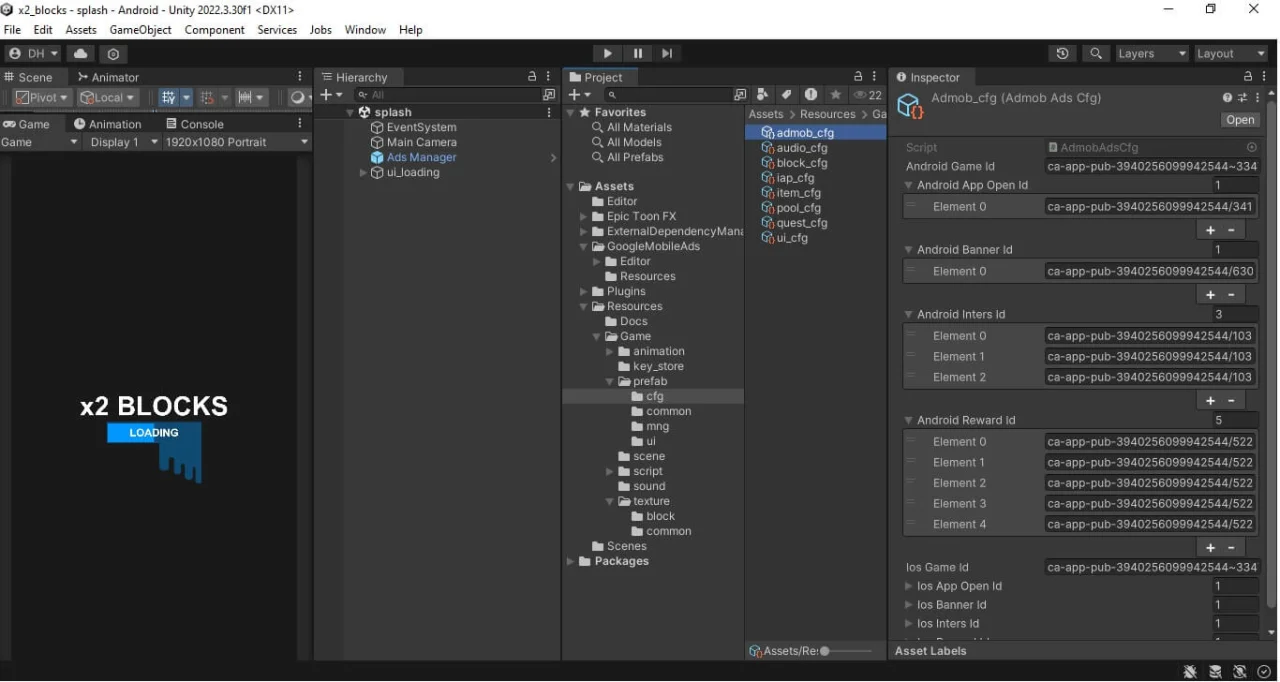Viewport: 1280px width, 682px height.
Task: Switch to the Animation tab
Action: [107, 124]
